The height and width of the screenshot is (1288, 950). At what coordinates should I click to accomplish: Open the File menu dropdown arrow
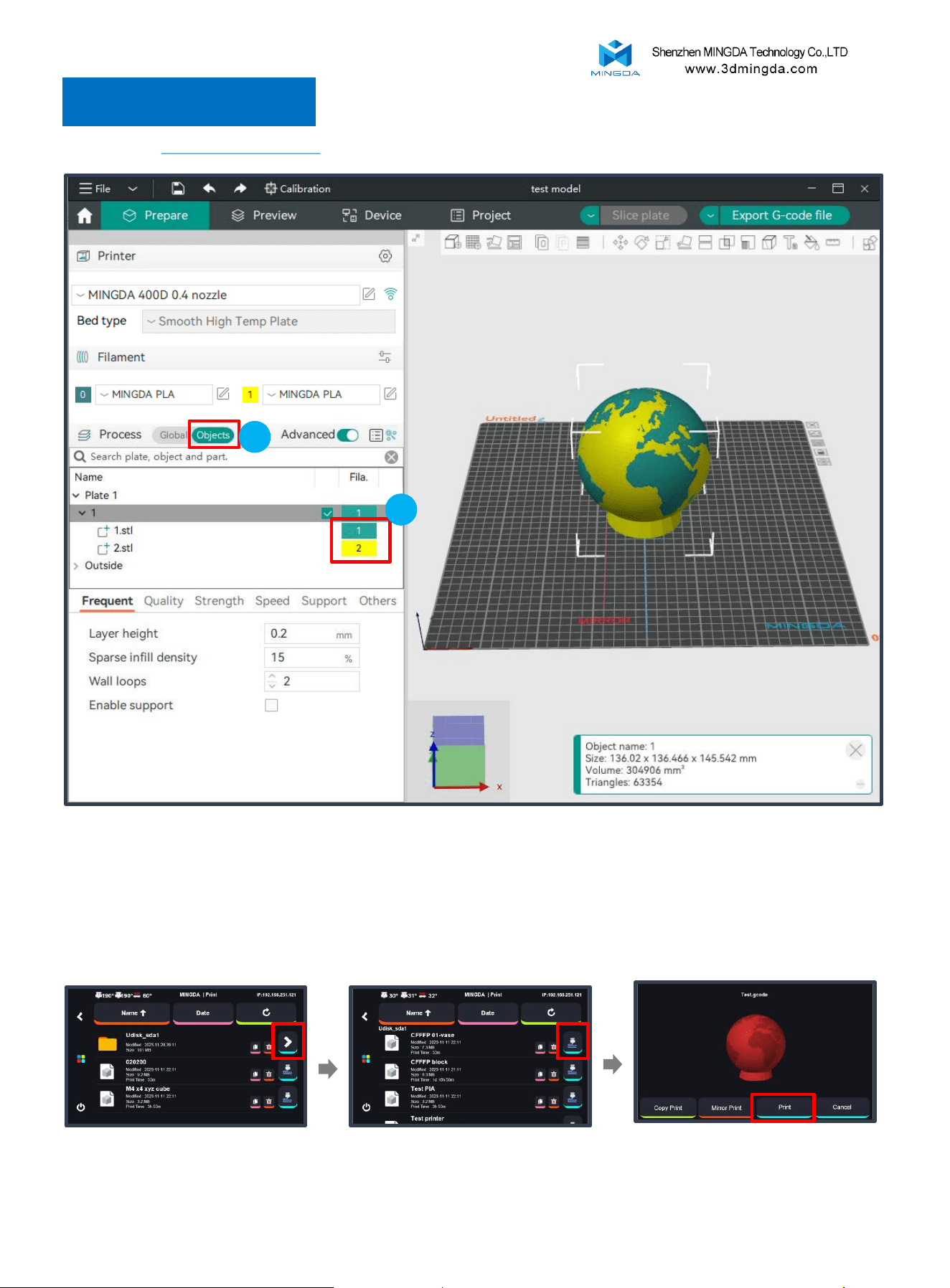[133, 189]
